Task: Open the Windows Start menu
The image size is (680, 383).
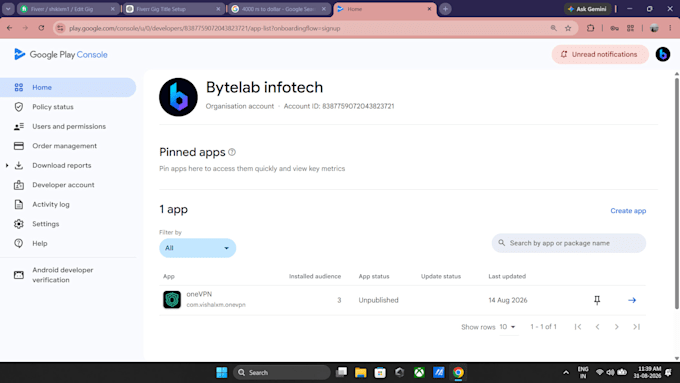Action: point(222,372)
